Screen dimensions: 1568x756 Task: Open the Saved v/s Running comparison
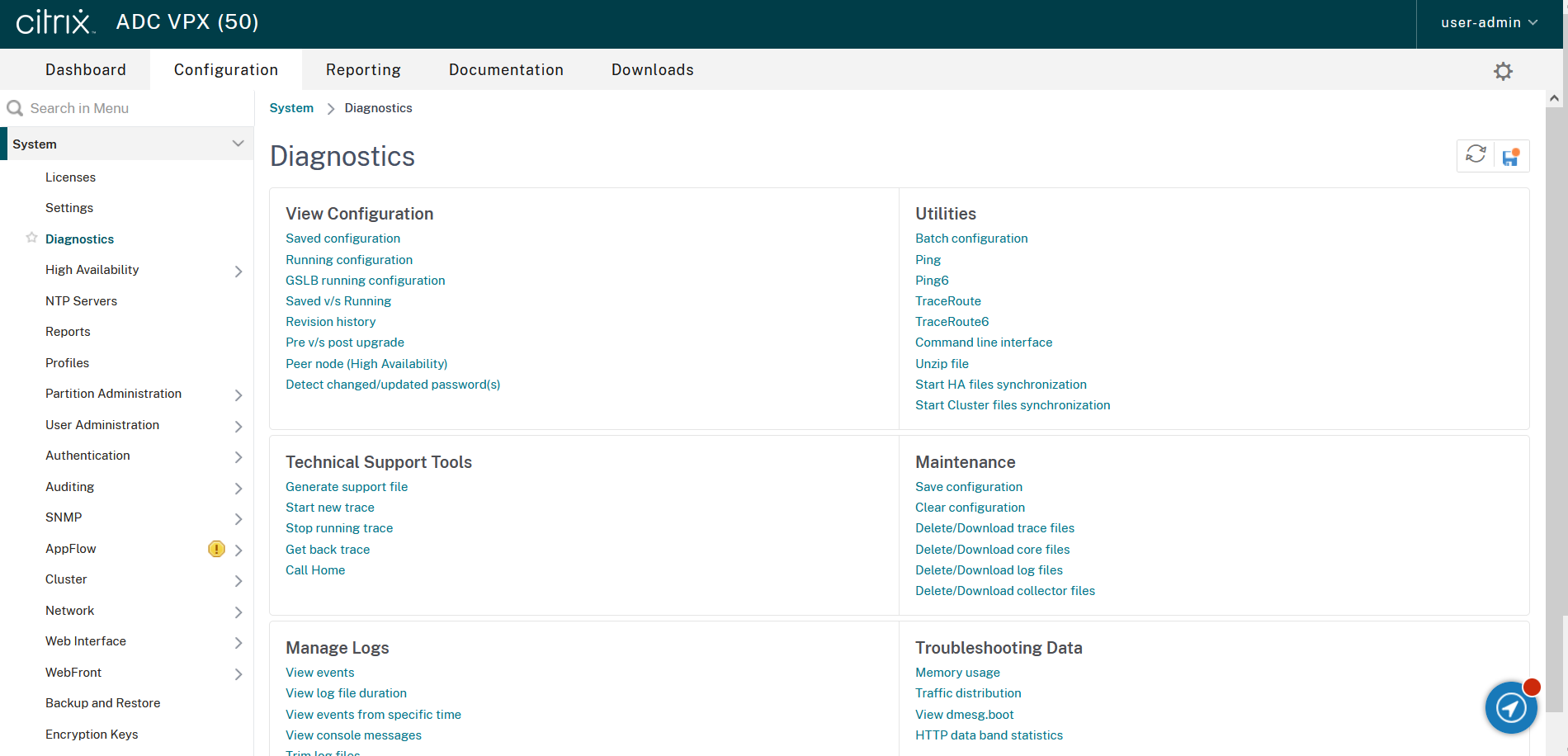[x=338, y=301]
